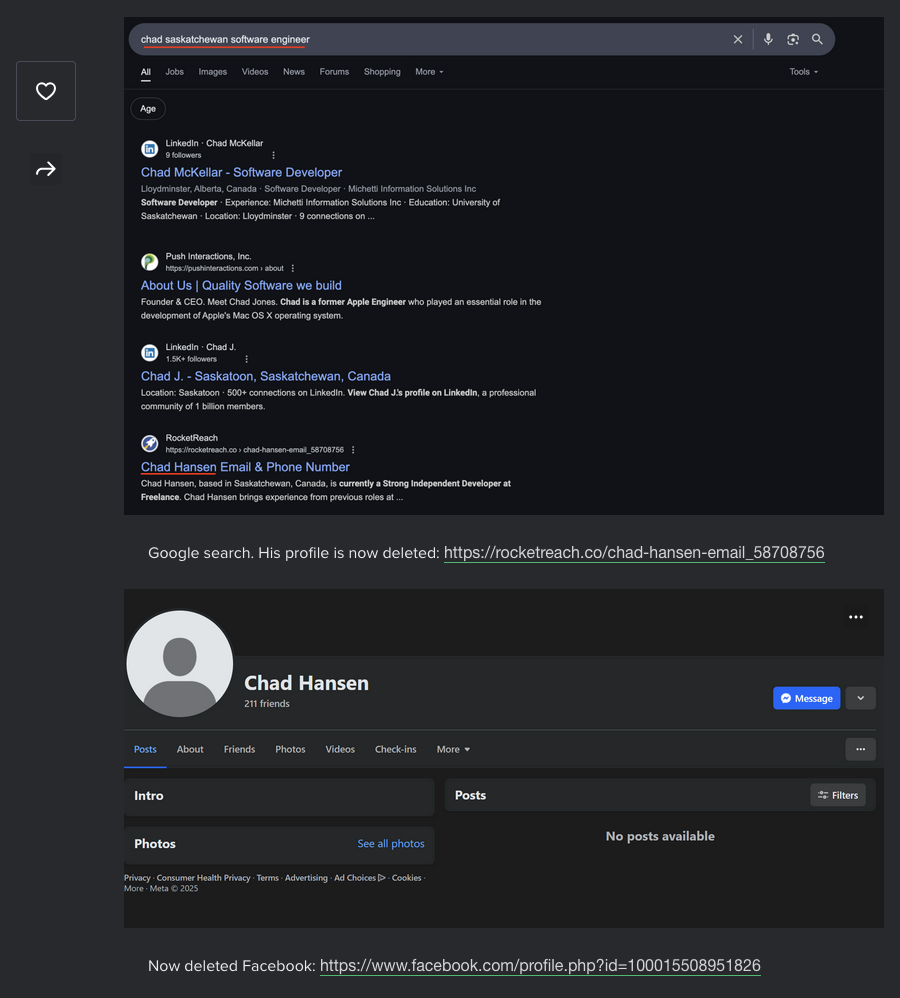Click the footer More link
900x998 pixels.
[133, 889]
